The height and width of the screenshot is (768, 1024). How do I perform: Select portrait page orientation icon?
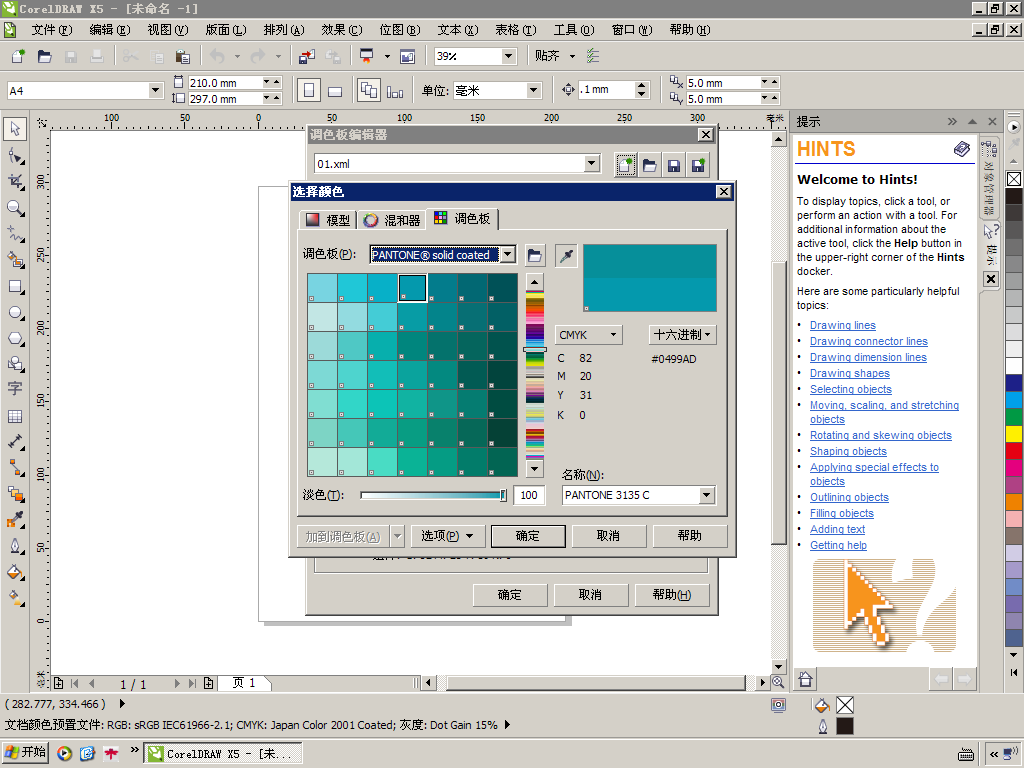point(309,90)
